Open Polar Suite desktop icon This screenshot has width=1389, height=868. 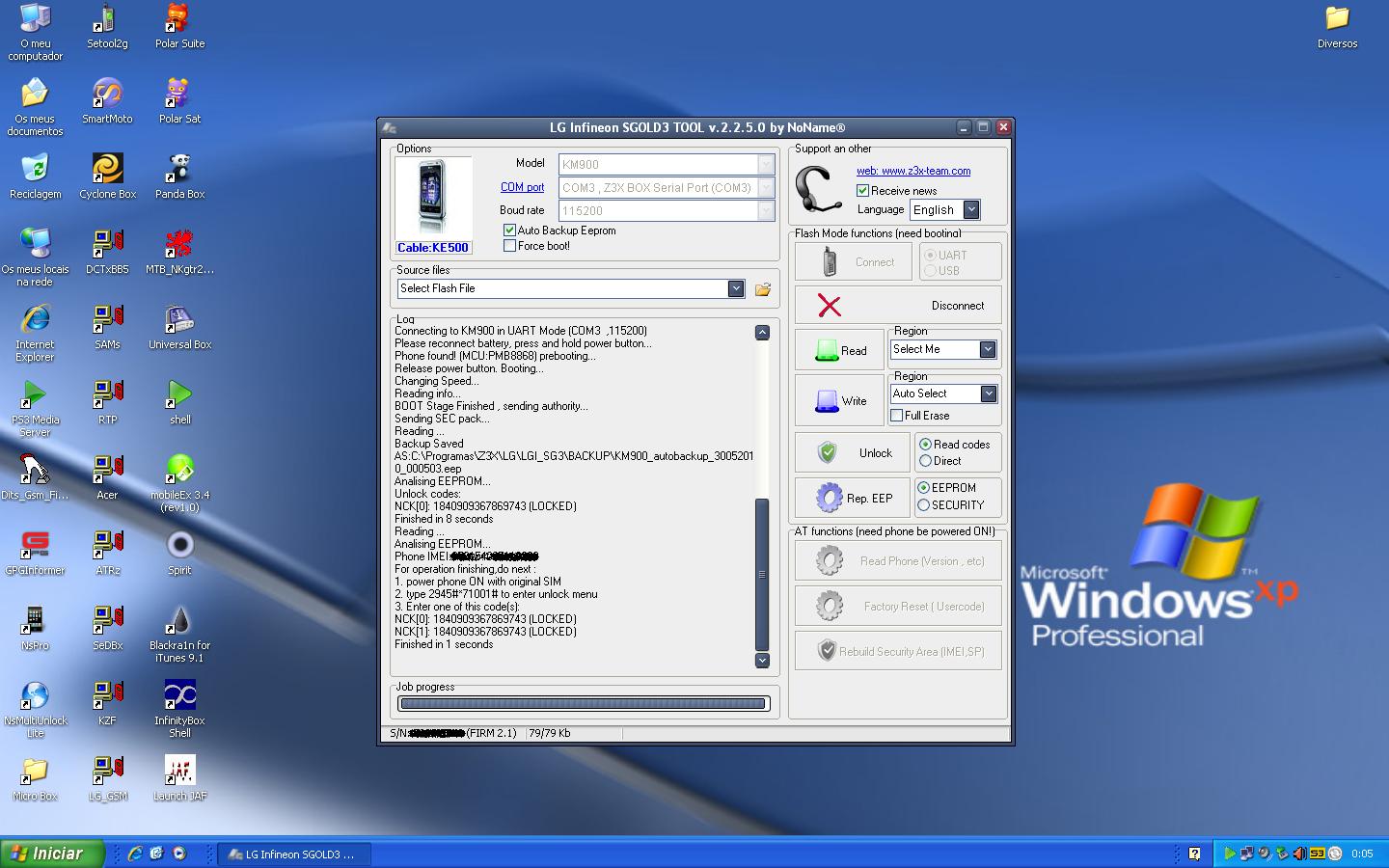coord(179,25)
